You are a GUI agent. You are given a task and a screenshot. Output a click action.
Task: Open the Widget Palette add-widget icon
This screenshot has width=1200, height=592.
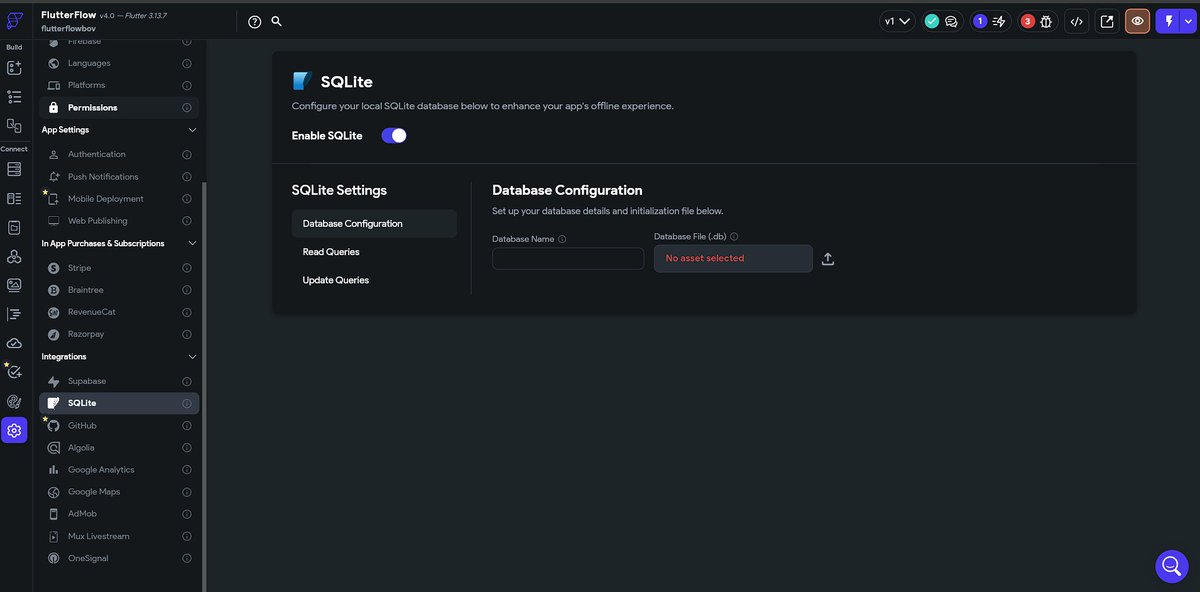pos(14,68)
